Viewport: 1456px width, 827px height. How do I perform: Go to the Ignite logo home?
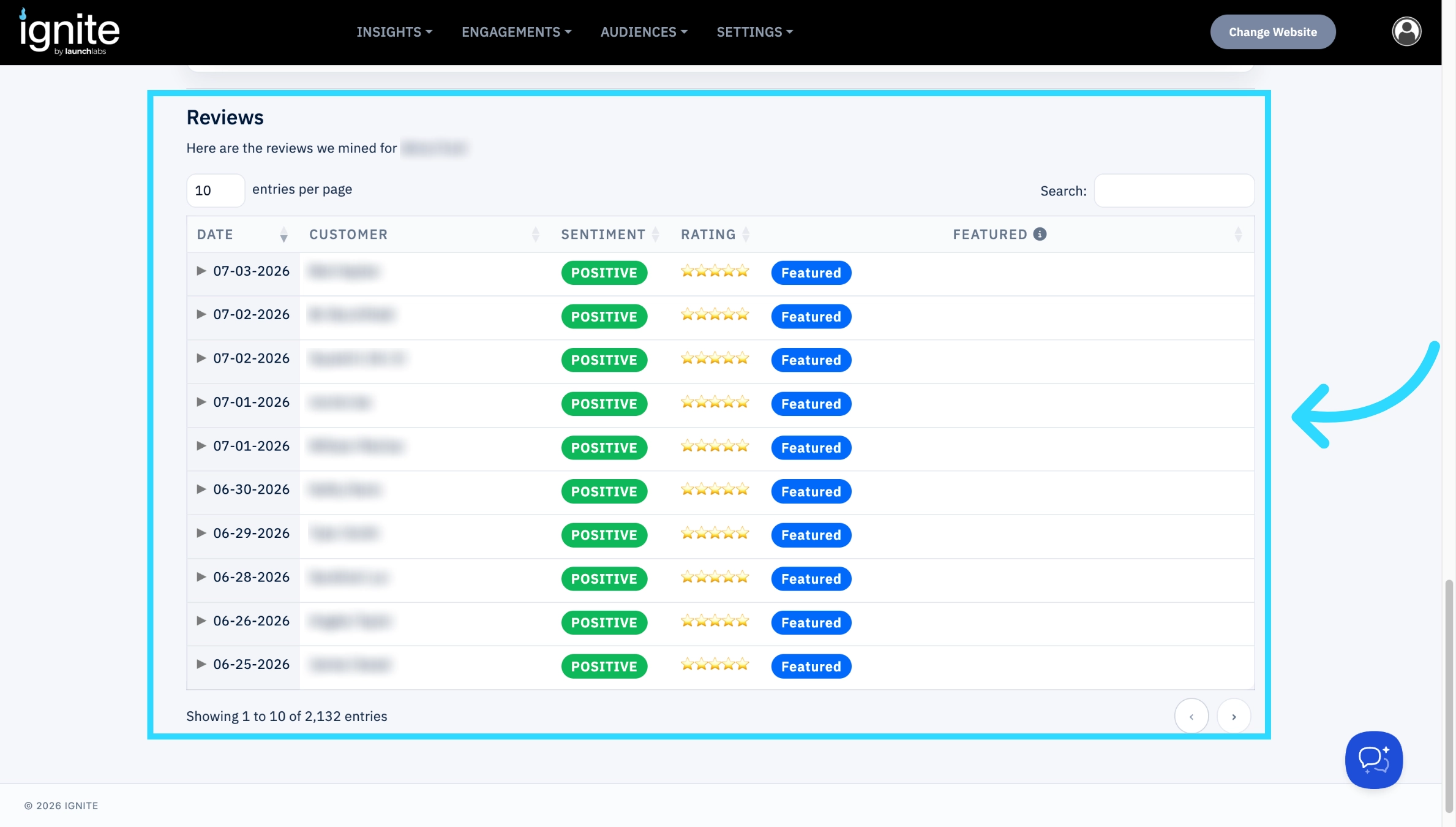coord(69,31)
